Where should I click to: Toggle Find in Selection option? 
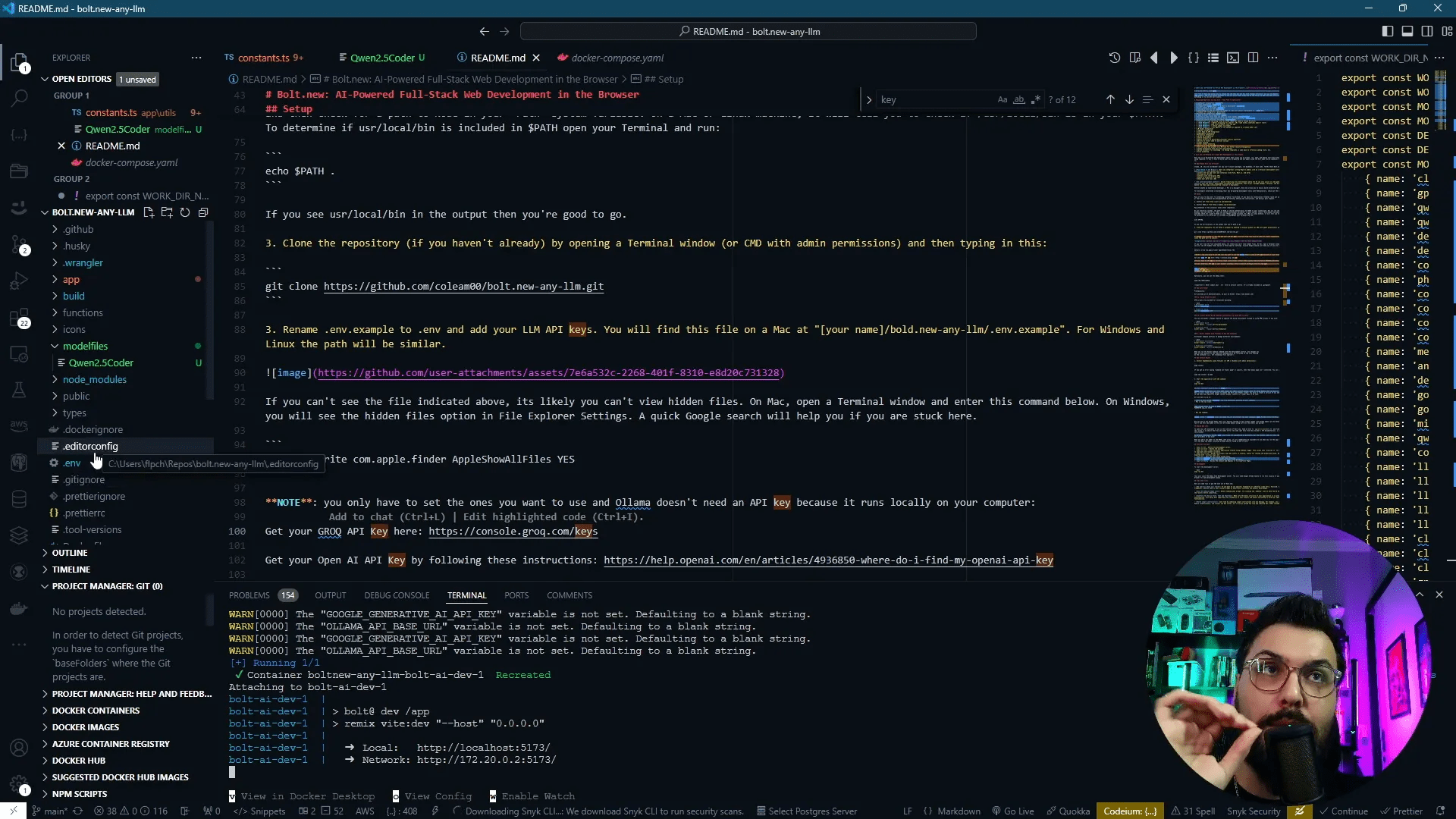[x=1147, y=99]
